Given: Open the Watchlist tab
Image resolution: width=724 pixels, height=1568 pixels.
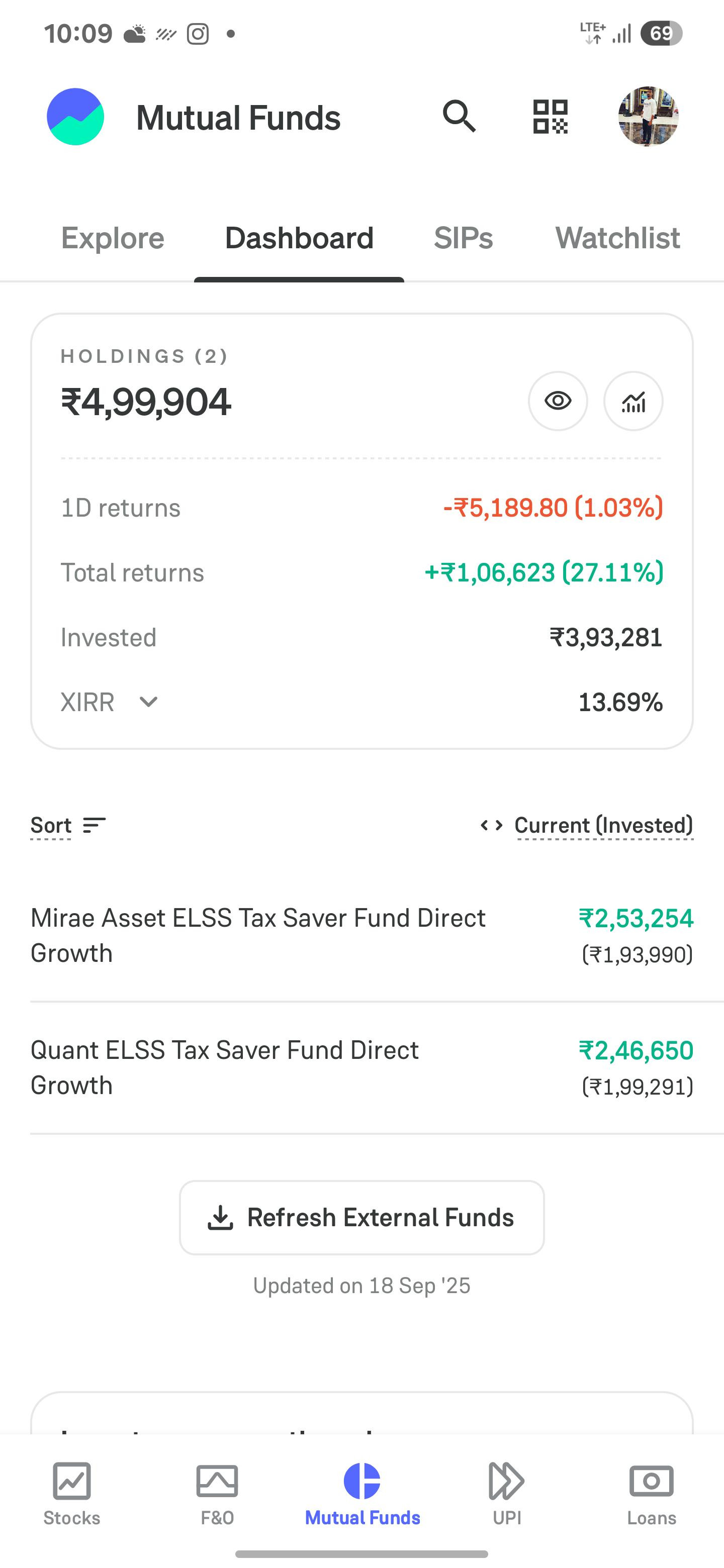Looking at the screenshot, I should coord(617,237).
